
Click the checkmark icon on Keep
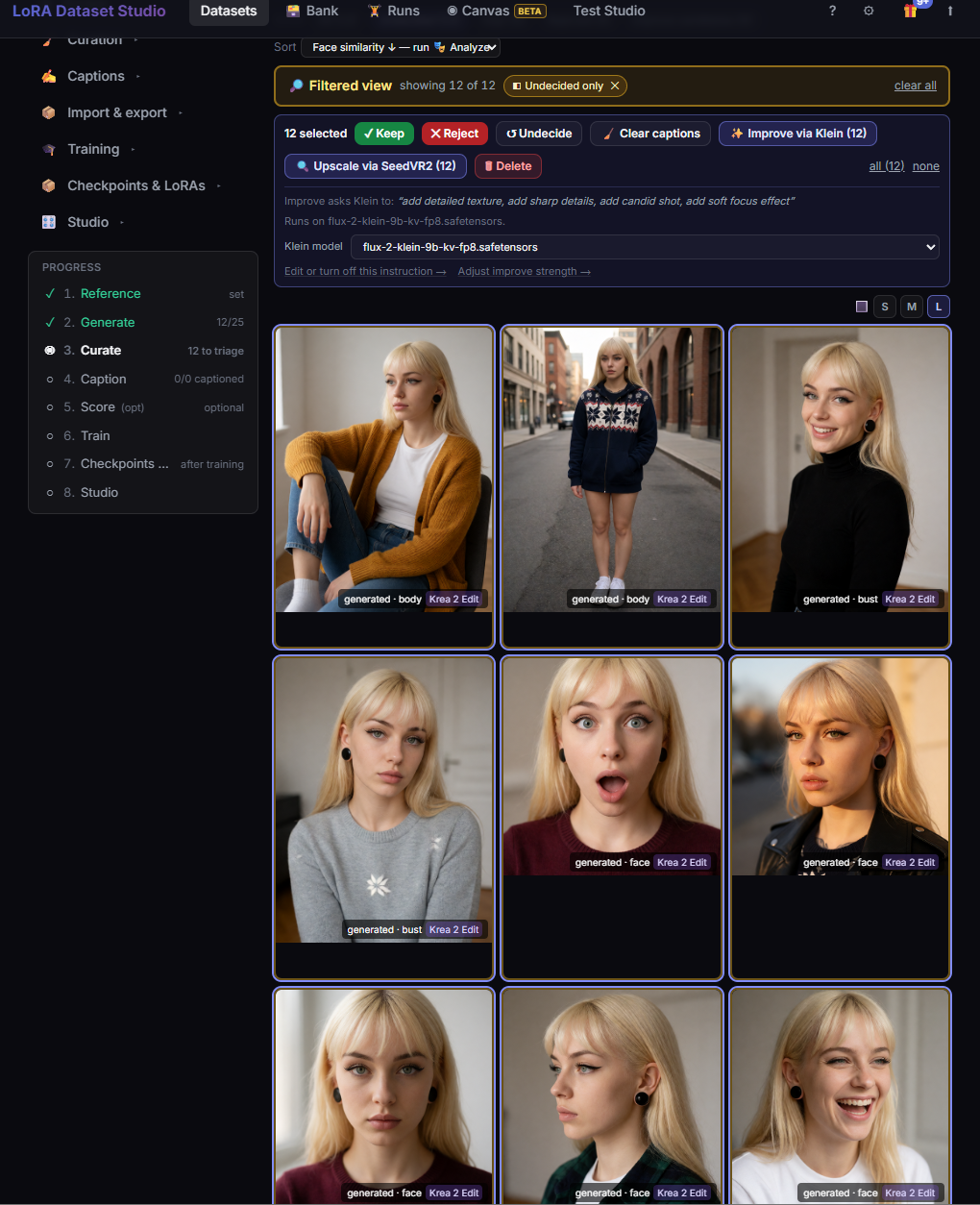click(369, 134)
